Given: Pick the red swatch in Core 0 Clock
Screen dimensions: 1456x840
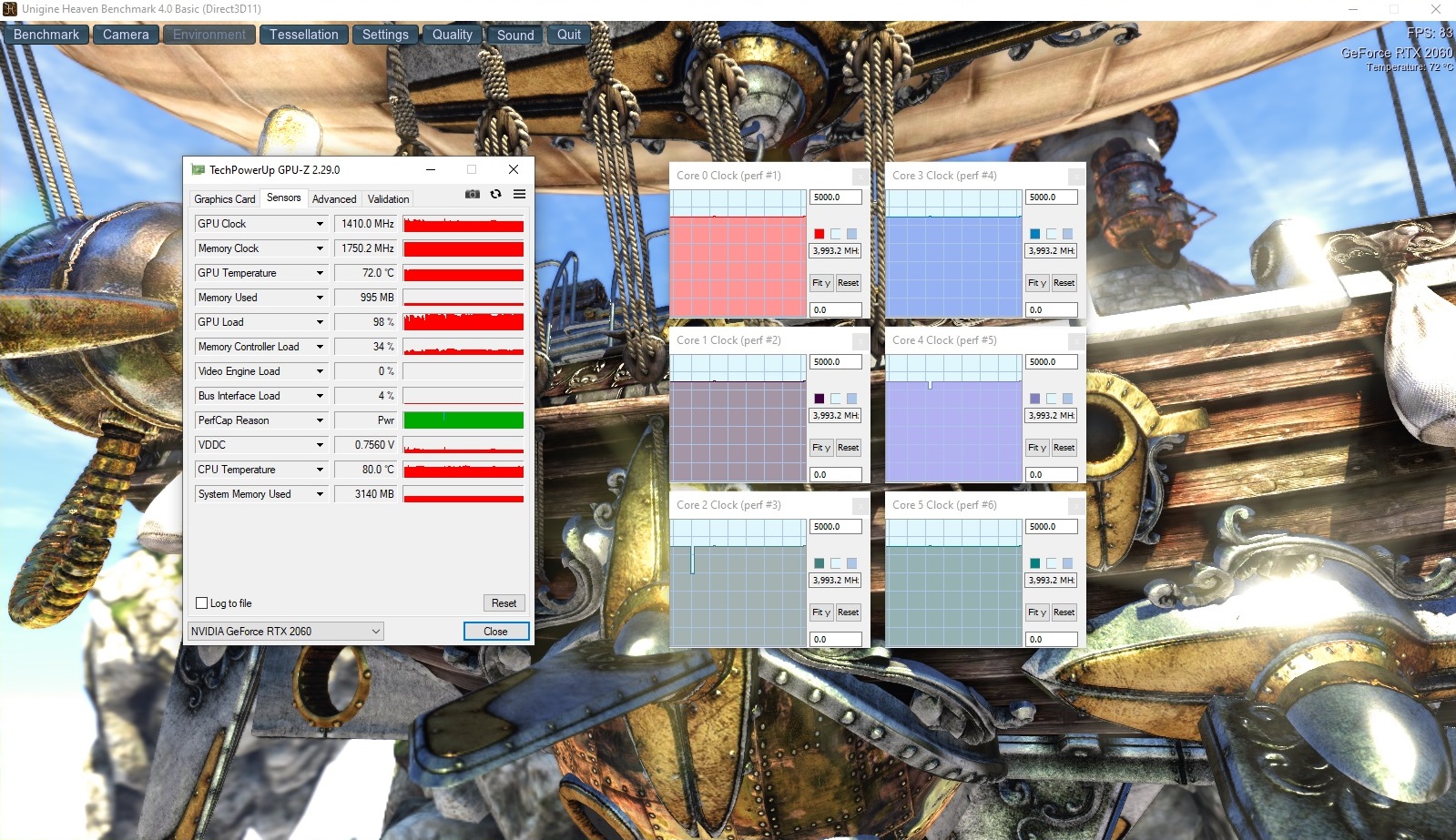Looking at the screenshot, I should [820, 234].
